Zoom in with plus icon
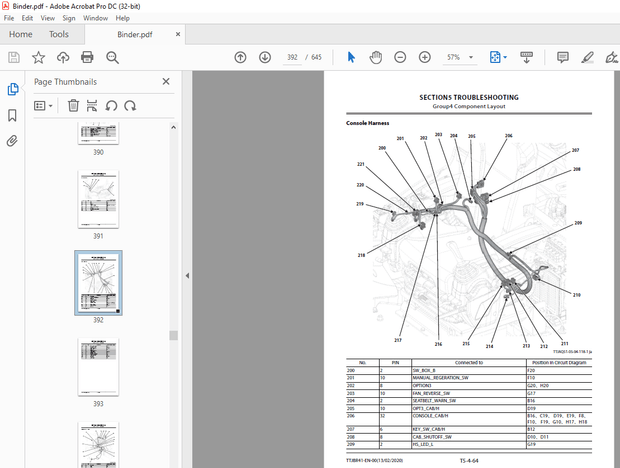 coord(425,58)
